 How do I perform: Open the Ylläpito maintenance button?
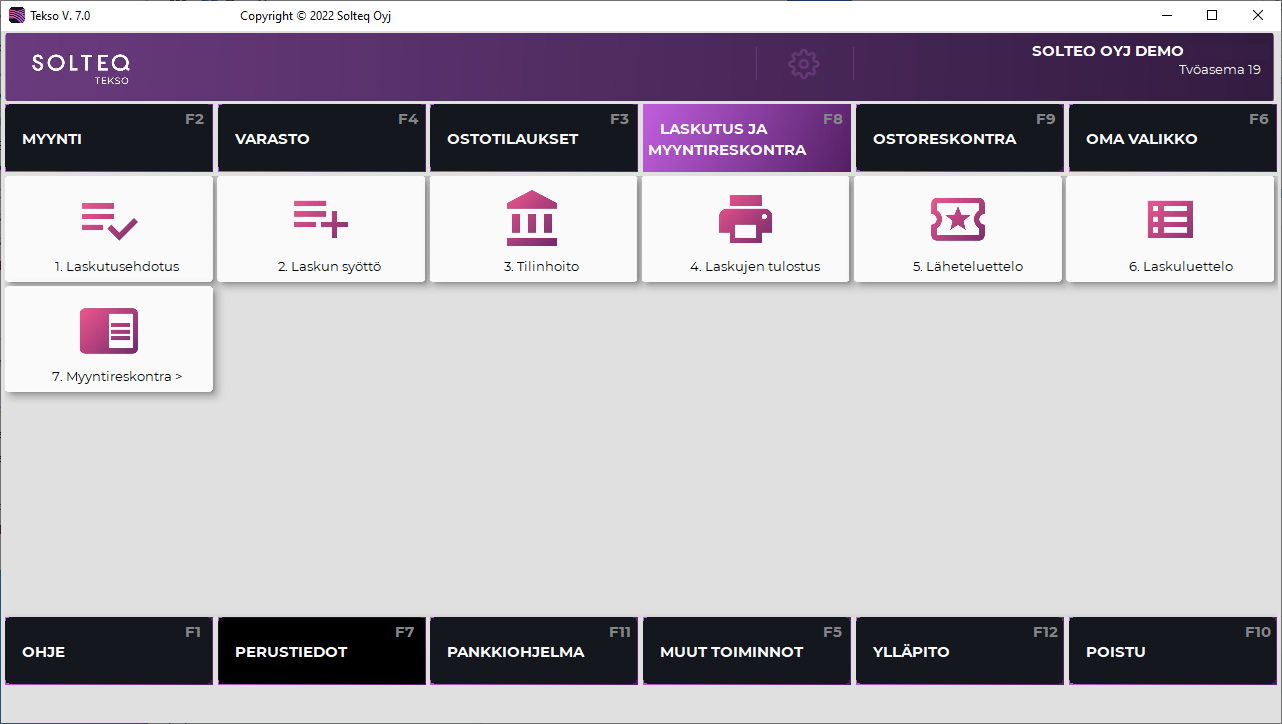point(959,651)
